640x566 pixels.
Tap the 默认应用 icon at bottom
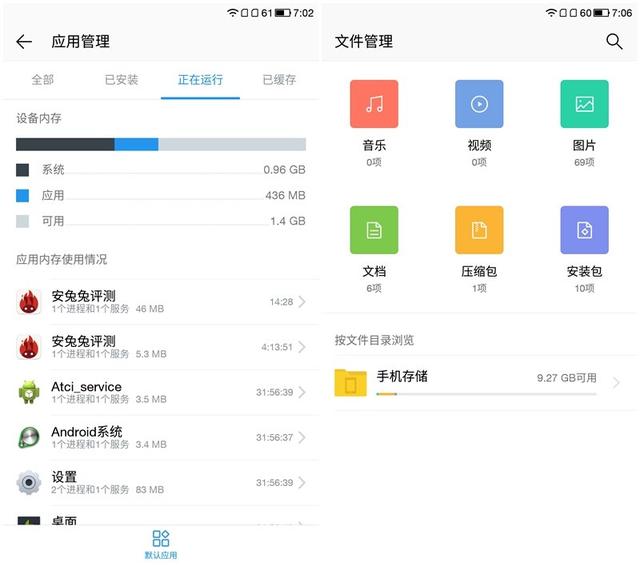(x=161, y=543)
